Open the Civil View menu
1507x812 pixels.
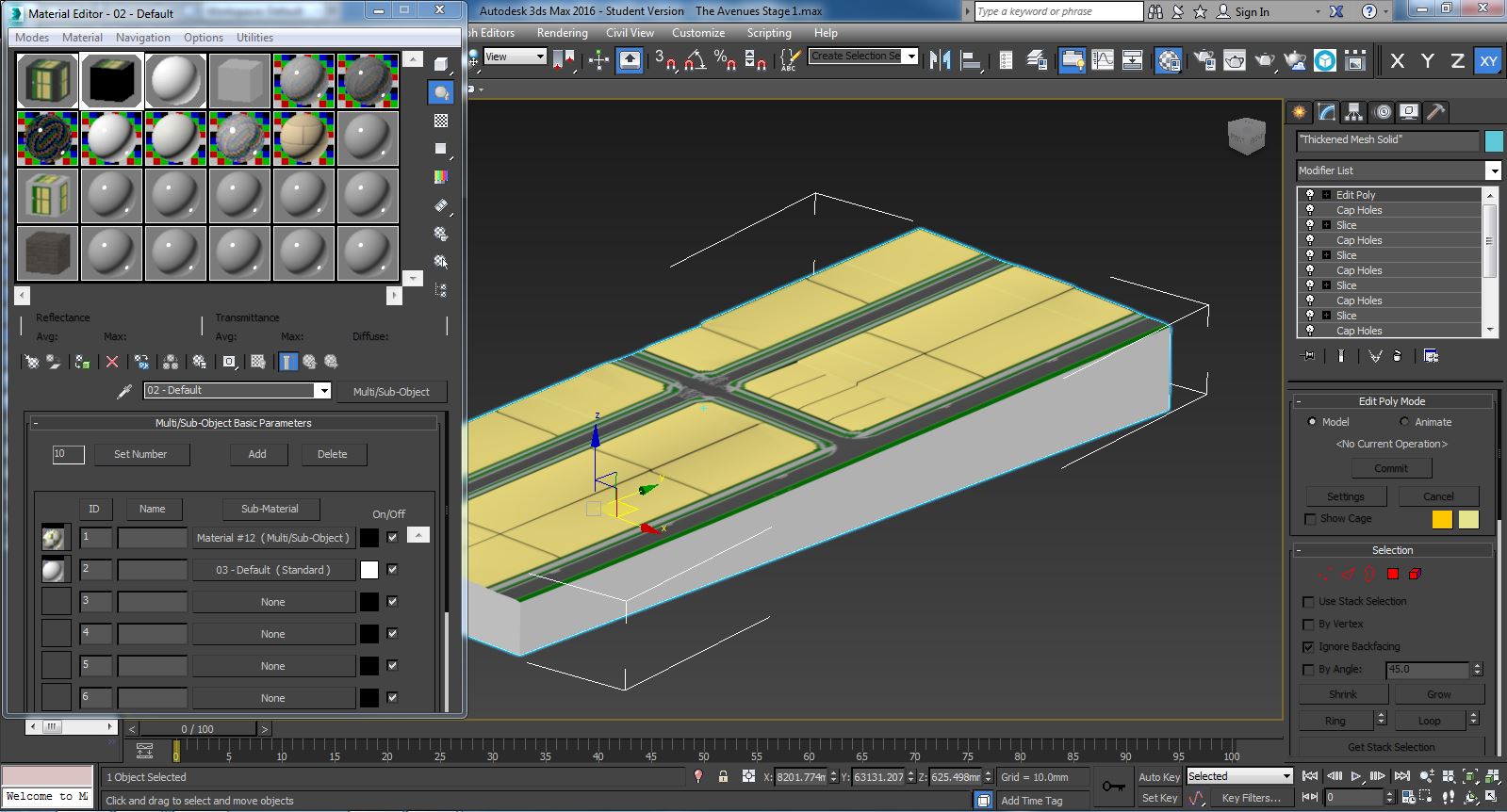coord(630,33)
